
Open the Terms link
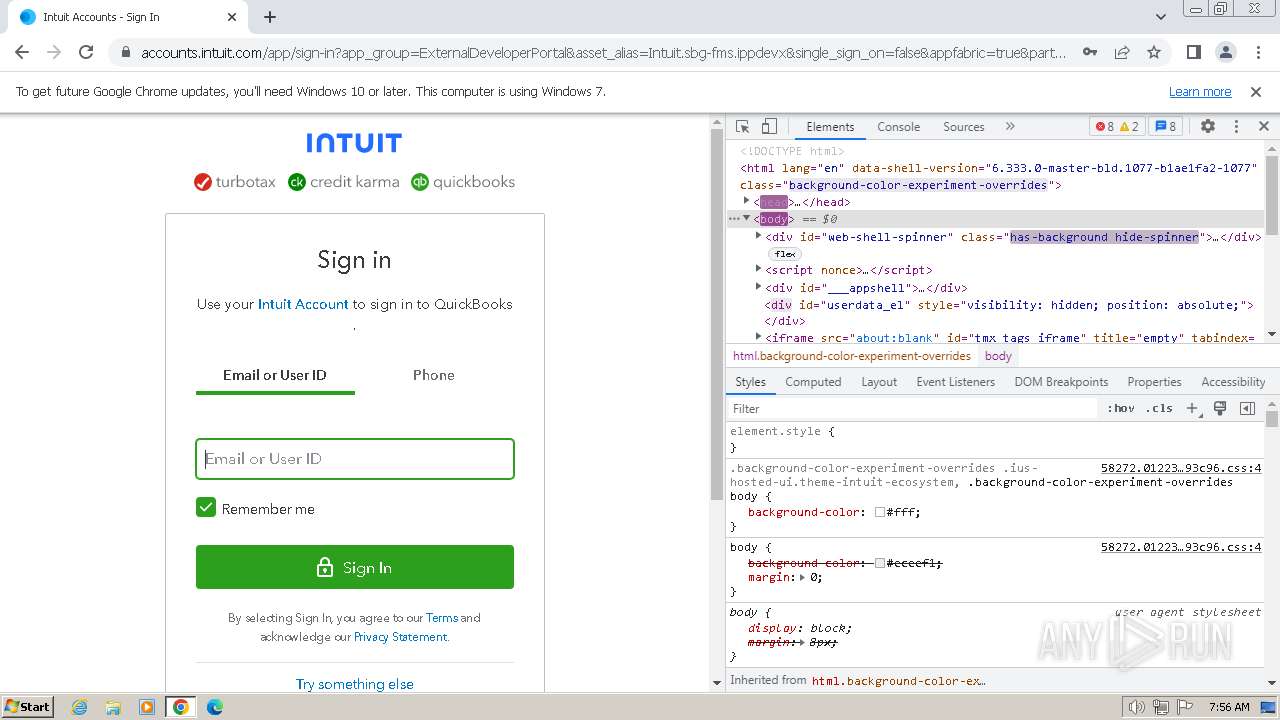click(x=442, y=618)
